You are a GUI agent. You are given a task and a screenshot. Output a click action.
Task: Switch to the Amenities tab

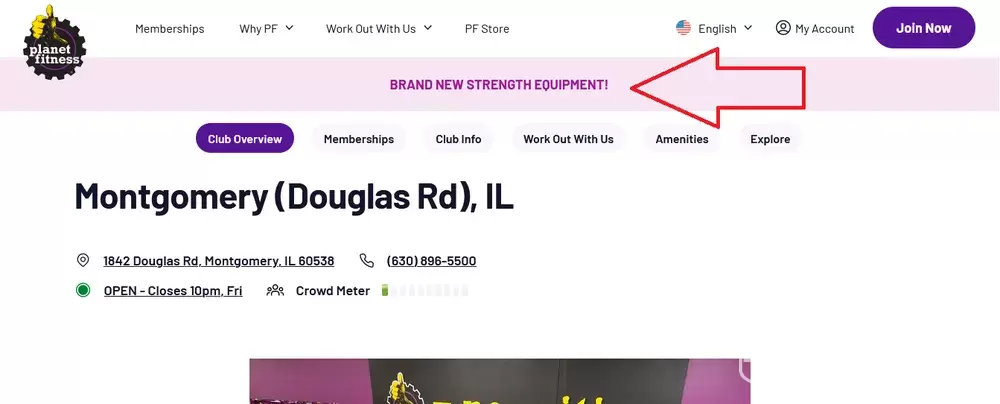click(x=682, y=138)
